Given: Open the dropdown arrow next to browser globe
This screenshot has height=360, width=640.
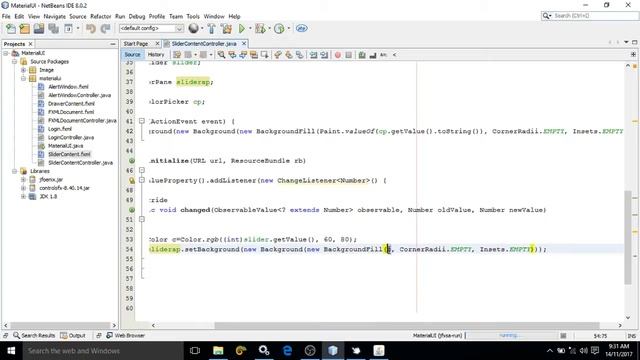Looking at the screenshot, I should [x=202, y=29].
